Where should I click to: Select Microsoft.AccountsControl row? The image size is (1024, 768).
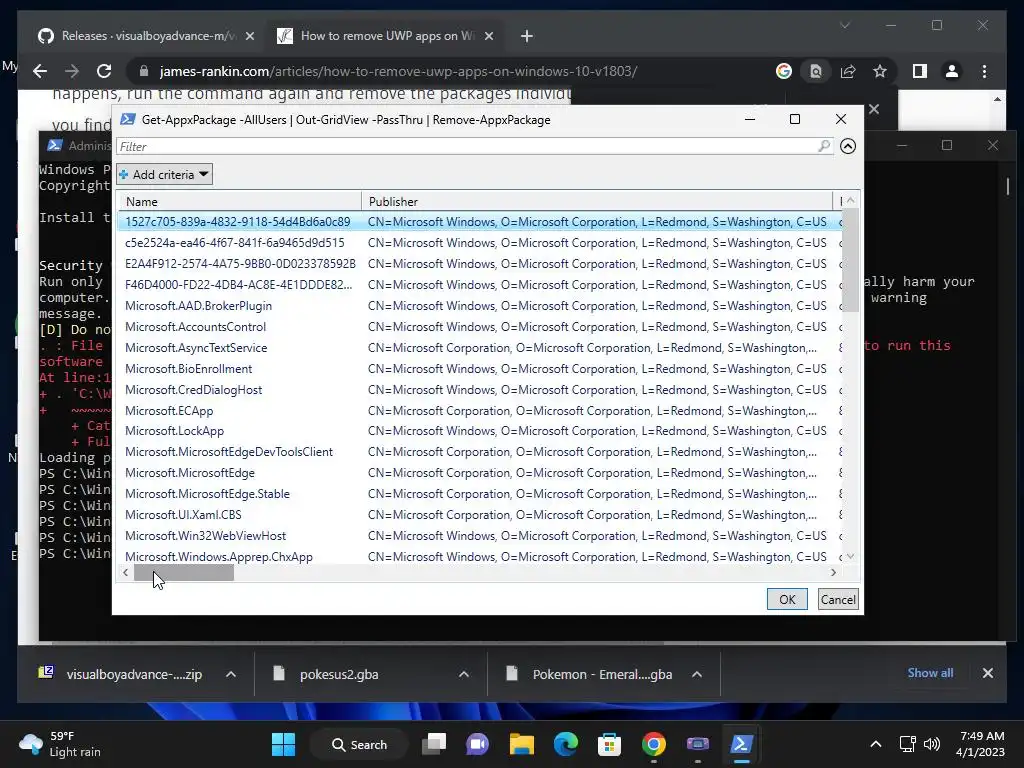(480, 327)
